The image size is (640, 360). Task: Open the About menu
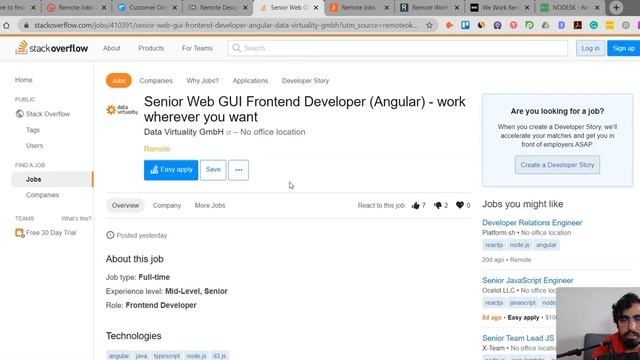tap(111, 48)
